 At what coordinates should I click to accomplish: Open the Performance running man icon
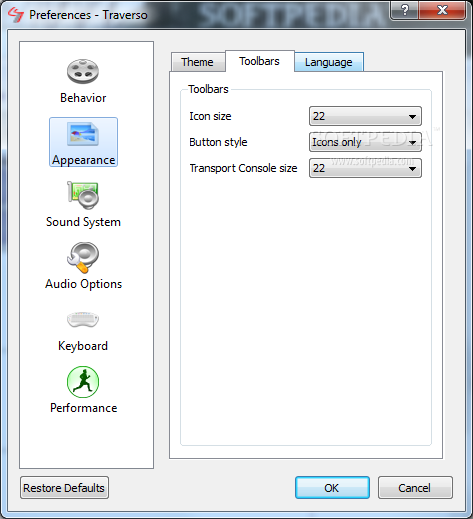[83, 382]
